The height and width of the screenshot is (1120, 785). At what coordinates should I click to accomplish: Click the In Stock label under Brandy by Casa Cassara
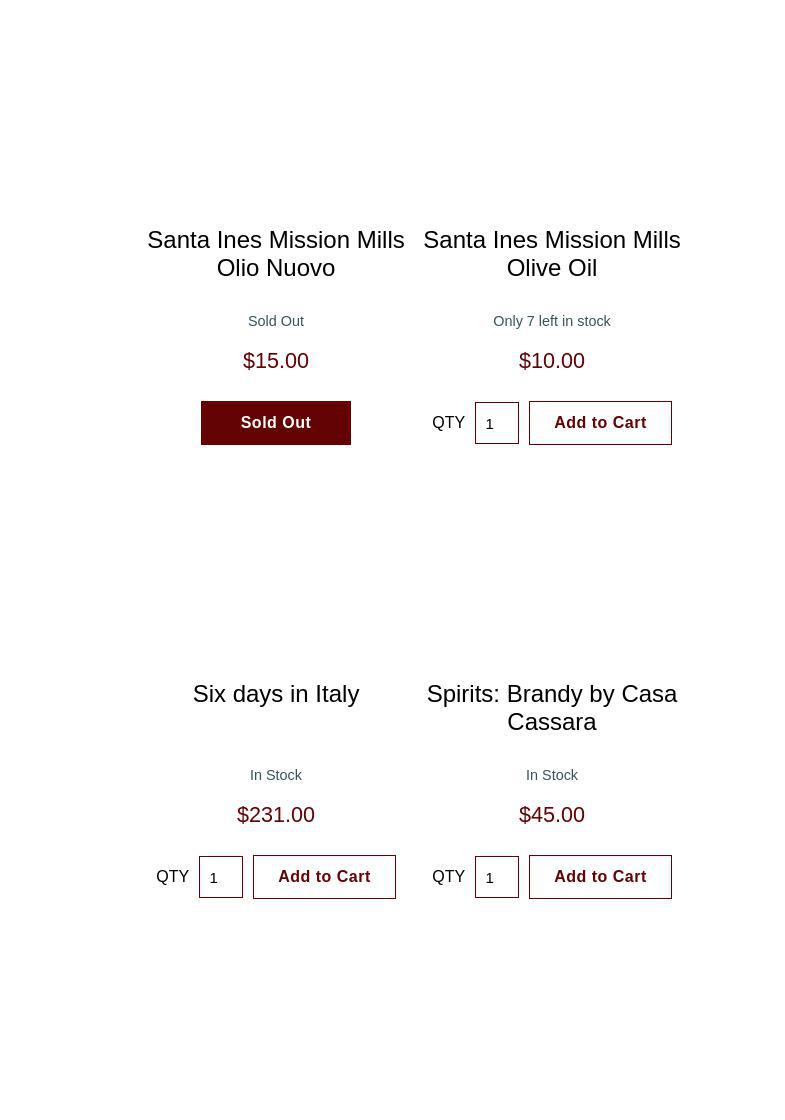click(x=552, y=775)
